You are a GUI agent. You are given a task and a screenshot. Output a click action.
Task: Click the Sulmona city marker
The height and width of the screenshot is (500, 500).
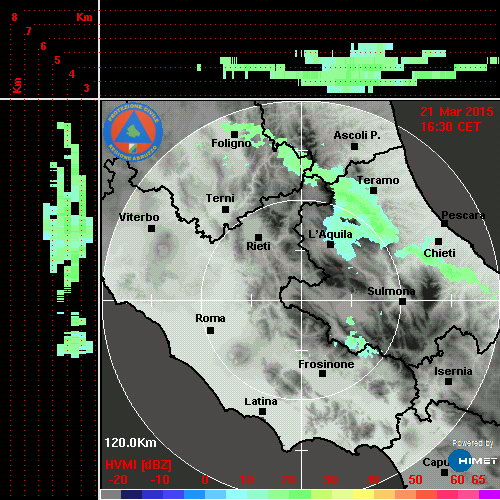click(402, 301)
